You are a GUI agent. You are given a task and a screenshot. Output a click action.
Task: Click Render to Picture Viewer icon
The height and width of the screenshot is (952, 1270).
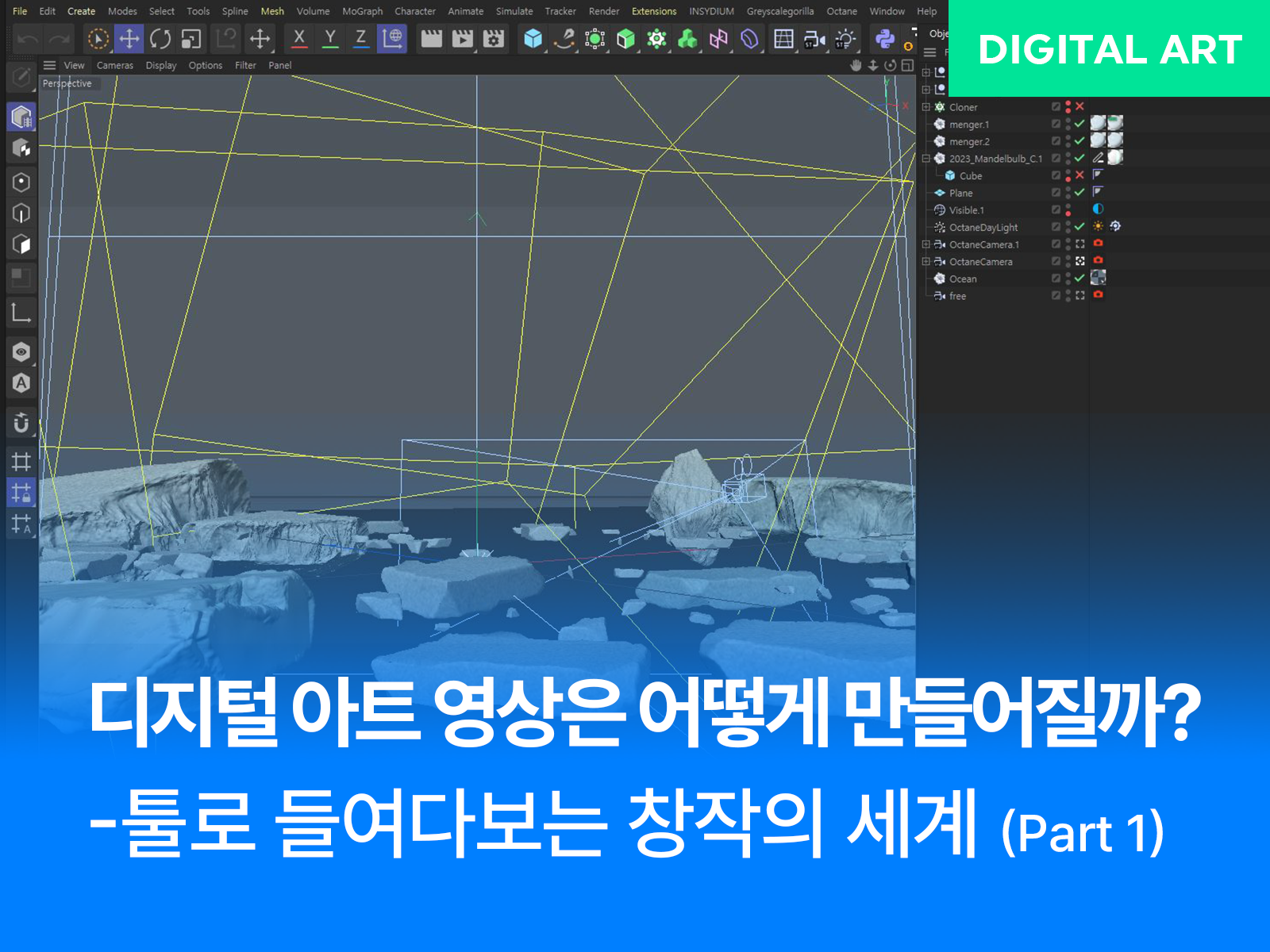coord(462,38)
